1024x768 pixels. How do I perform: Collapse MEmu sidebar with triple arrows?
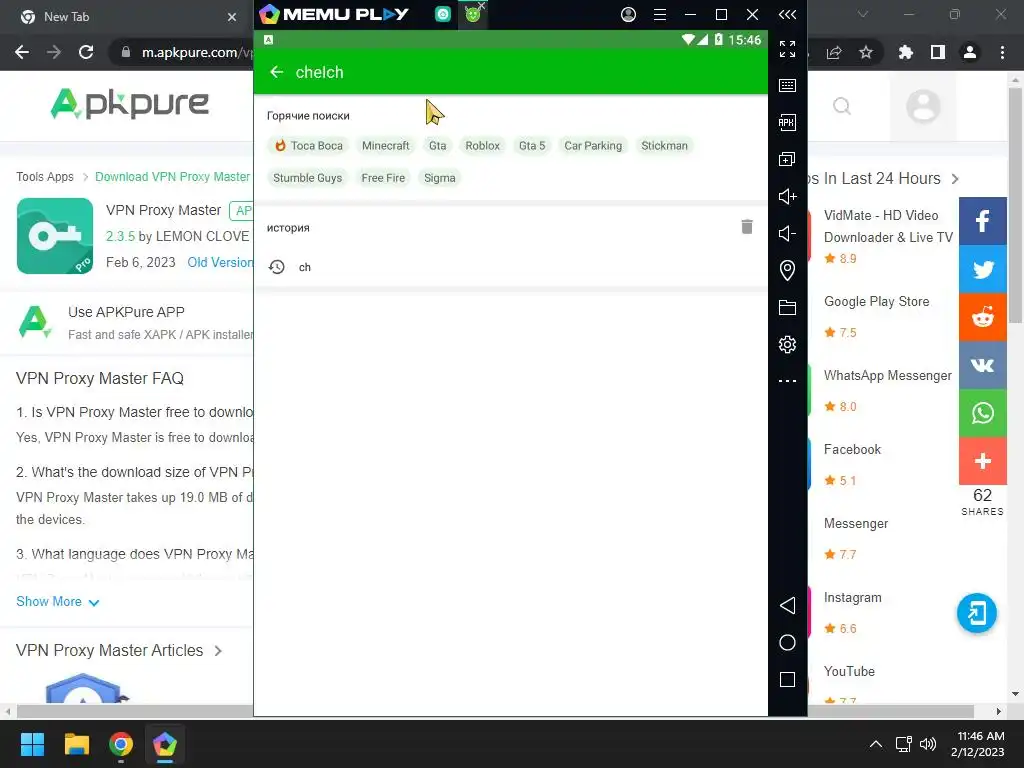tap(787, 14)
